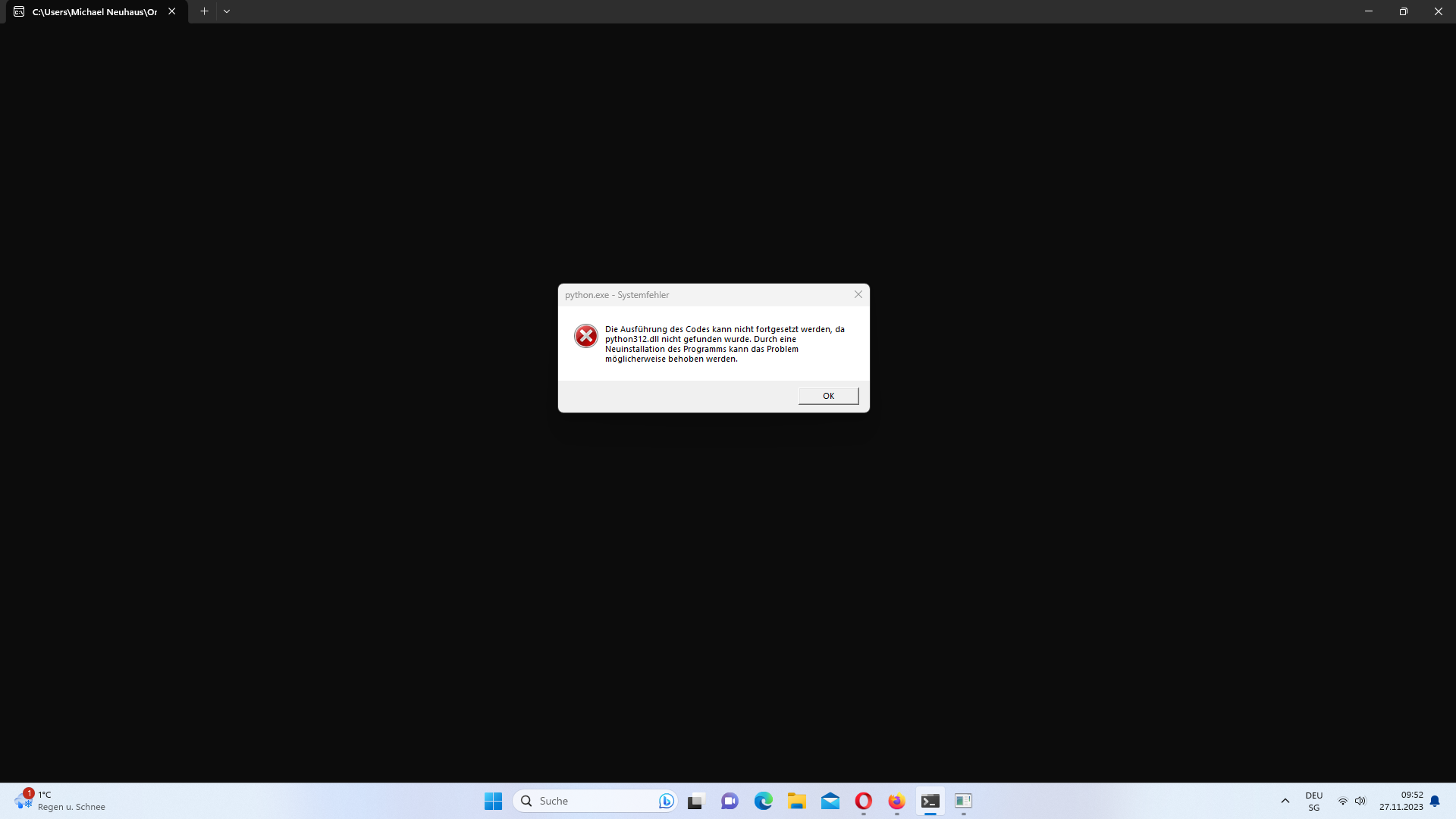Open the DEU SG input language switcher
Image resolution: width=1456 pixels, height=819 pixels.
[1313, 801]
